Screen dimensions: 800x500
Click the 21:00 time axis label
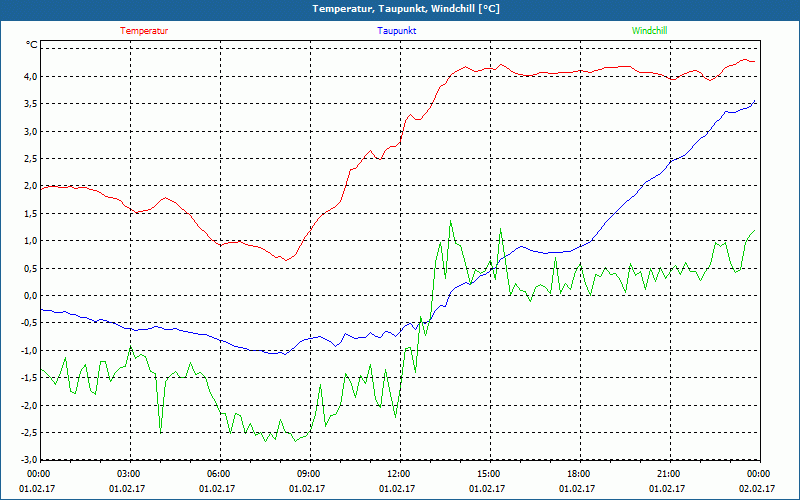tap(670, 474)
